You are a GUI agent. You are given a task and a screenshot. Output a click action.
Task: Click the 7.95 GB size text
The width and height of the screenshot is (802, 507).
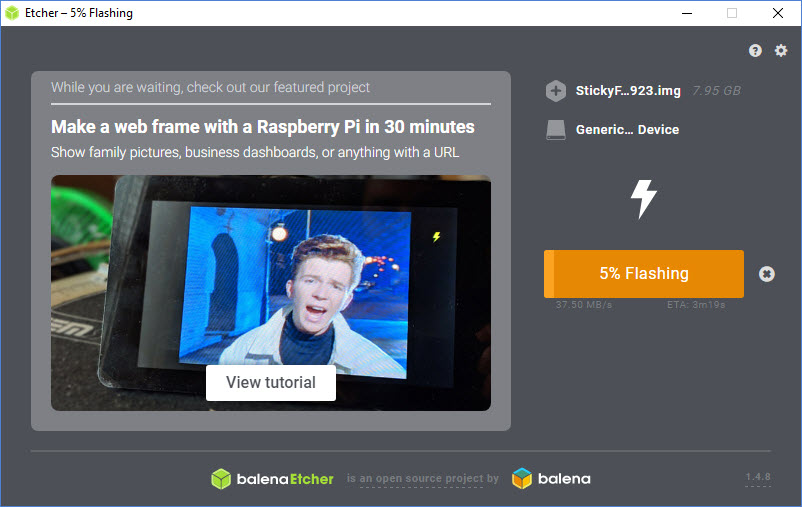[716, 91]
